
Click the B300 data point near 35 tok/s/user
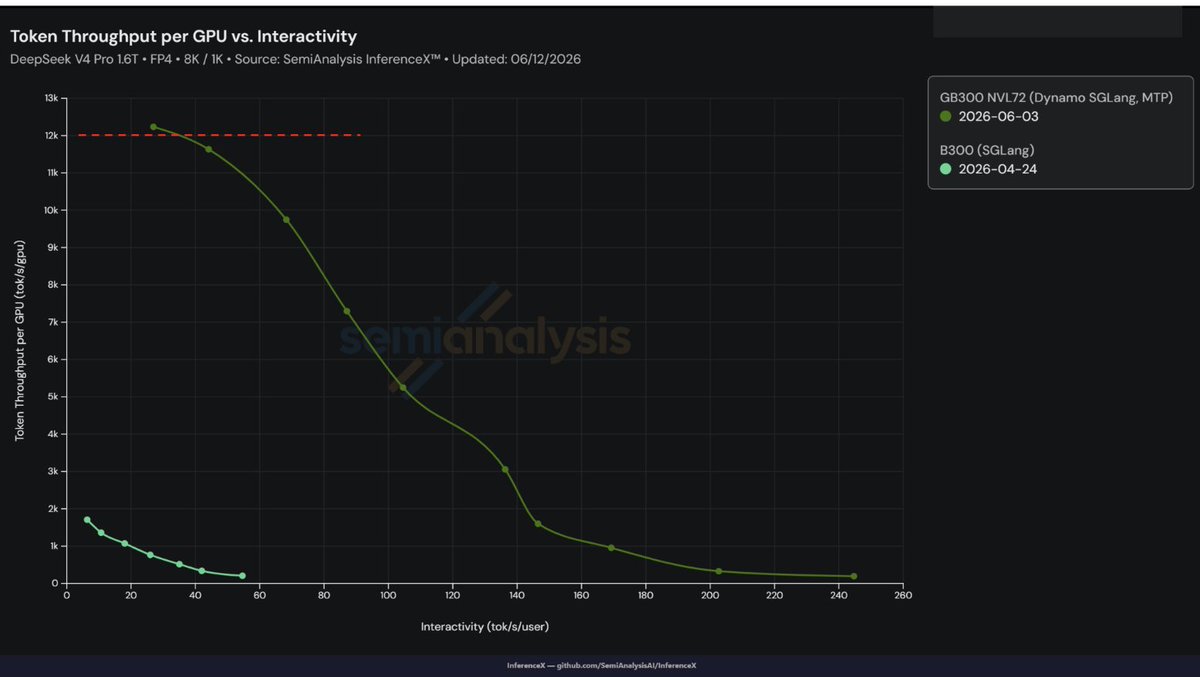pyautogui.click(x=179, y=564)
